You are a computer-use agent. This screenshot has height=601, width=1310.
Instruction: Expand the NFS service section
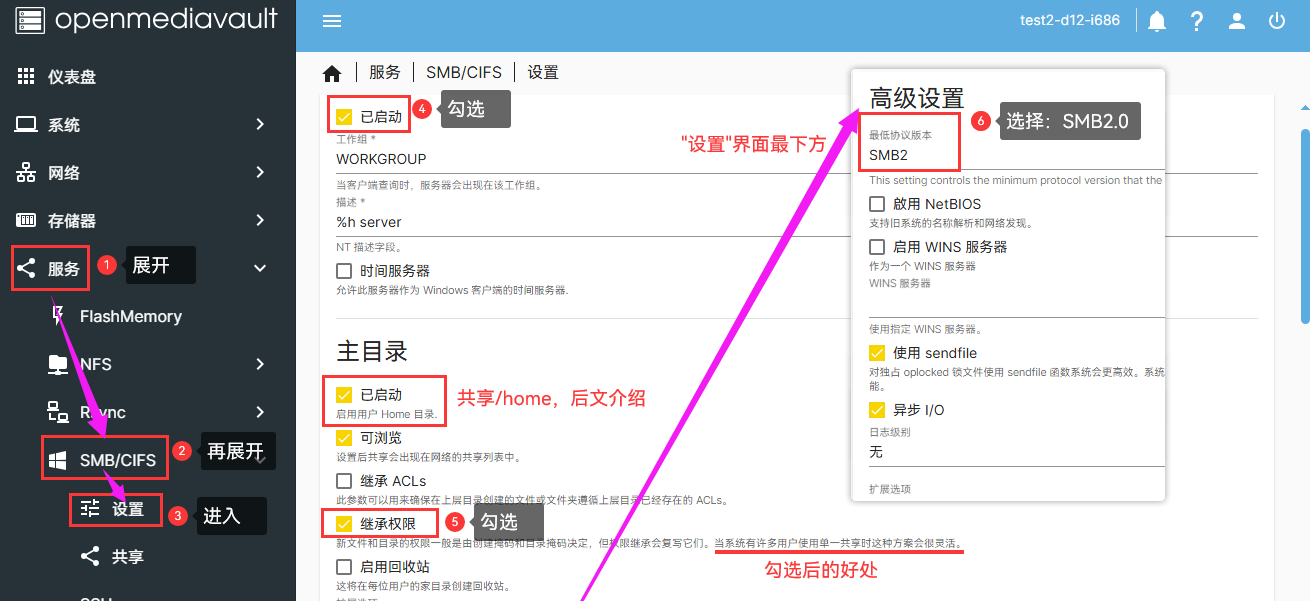(x=93, y=364)
